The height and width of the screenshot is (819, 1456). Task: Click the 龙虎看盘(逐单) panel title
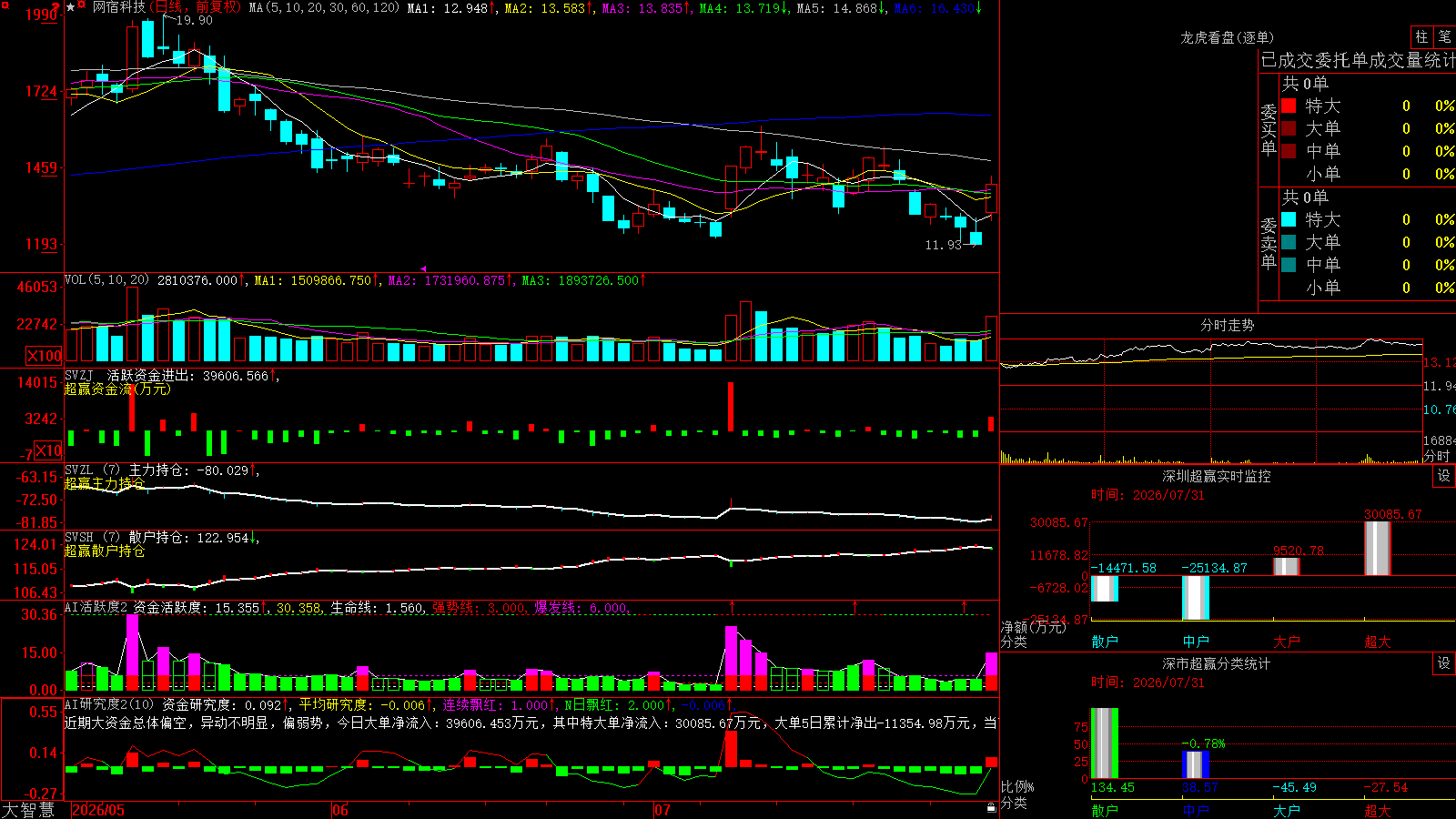pos(1227,37)
